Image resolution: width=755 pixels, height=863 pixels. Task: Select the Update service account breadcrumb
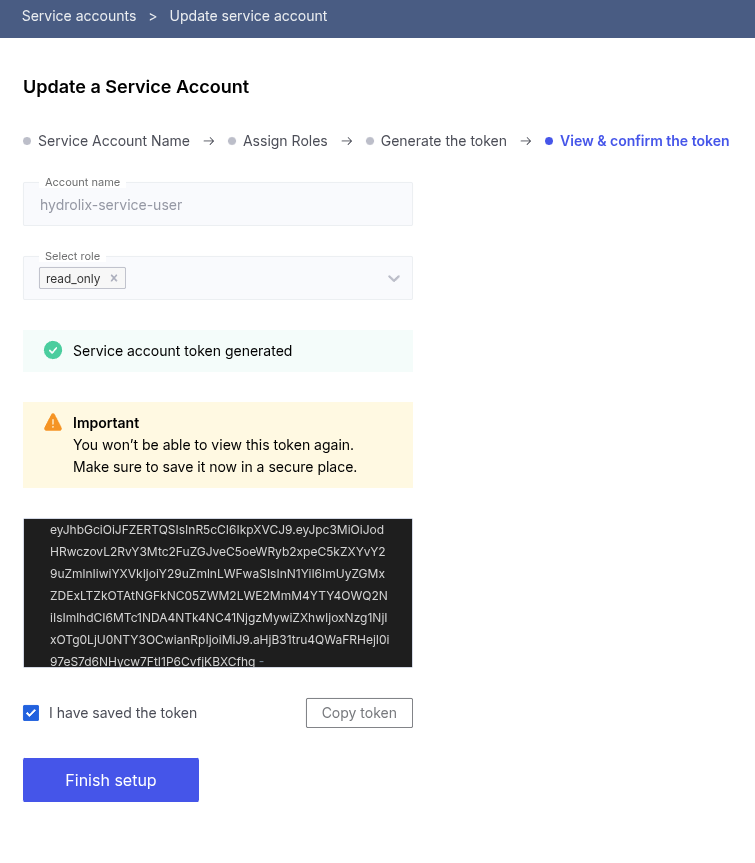click(x=250, y=16)
